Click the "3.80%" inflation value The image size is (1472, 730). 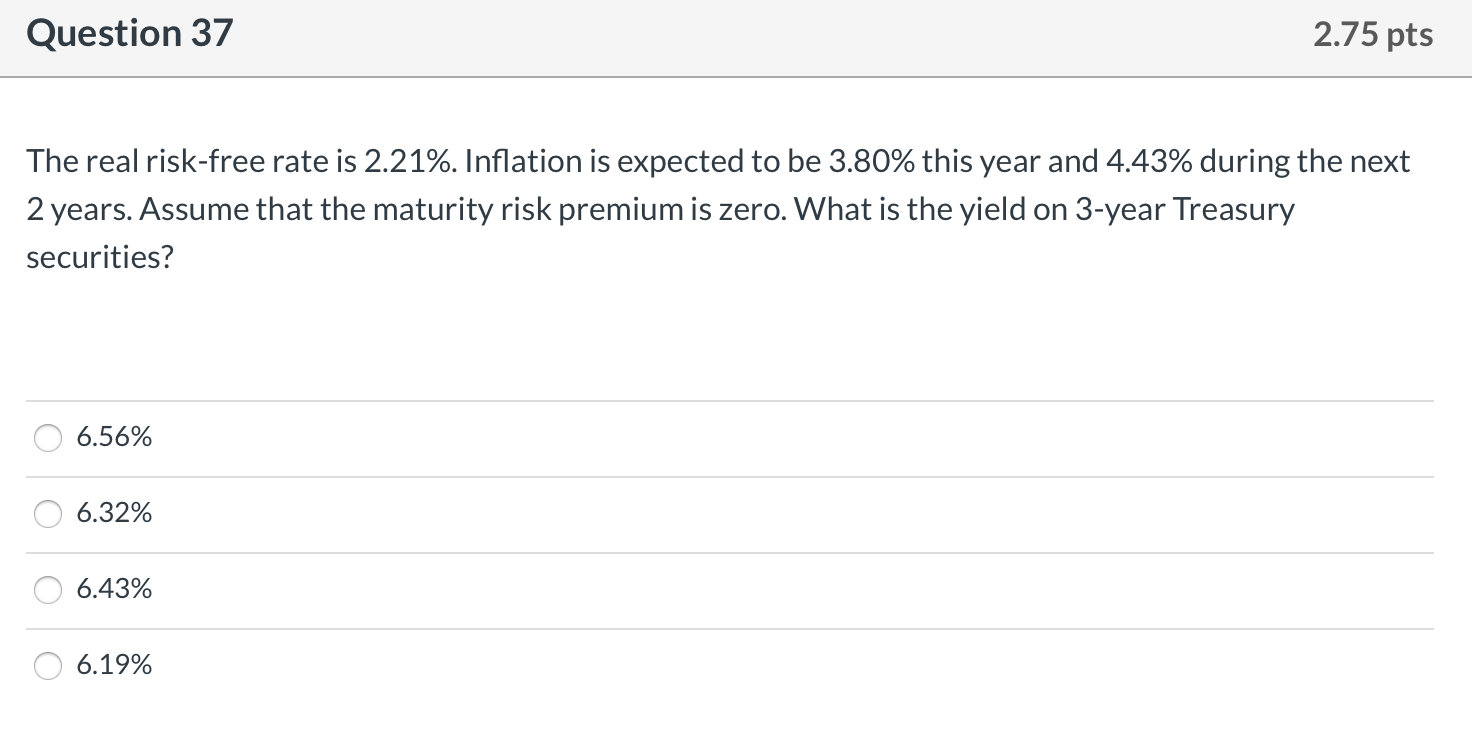pyautogui.click(x=875, y=161)
